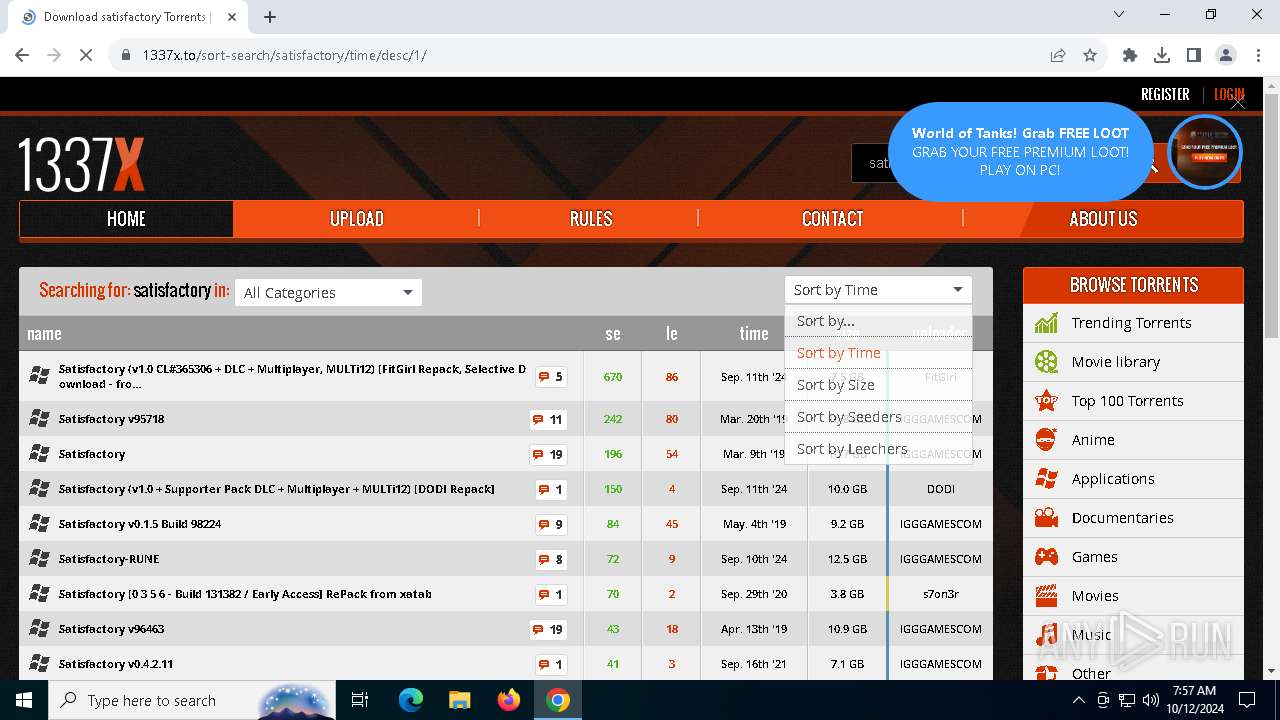The height and width of the screenshot is (720, 1280).
Task: Expand the All Categories dropdown
Action: tap(328, 292)
